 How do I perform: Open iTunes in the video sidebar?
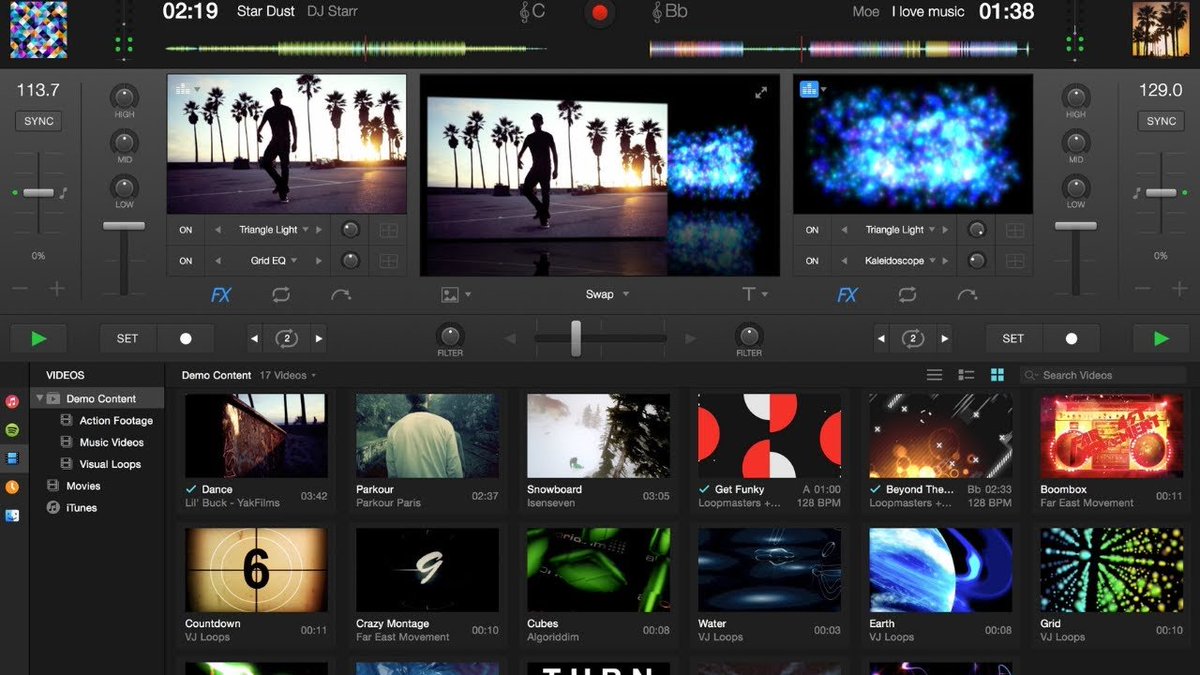tap(81, 508)
